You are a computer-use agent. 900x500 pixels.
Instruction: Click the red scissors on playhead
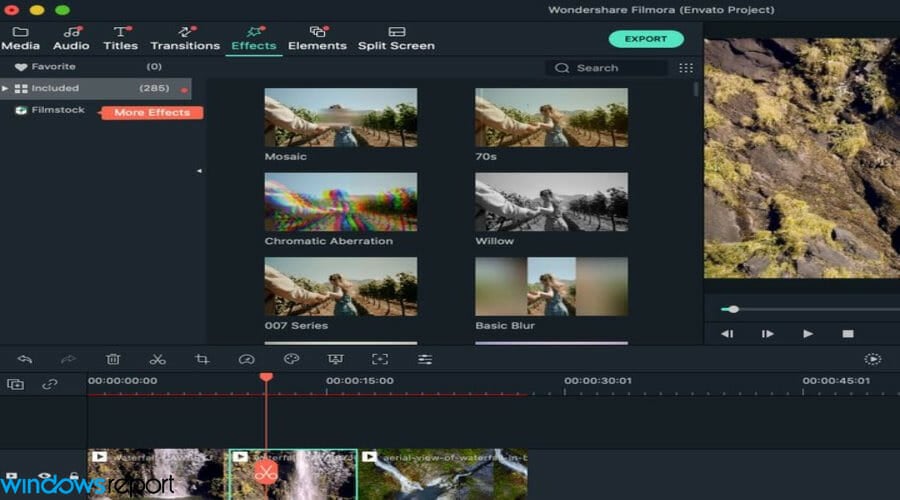tap(265, 473)
